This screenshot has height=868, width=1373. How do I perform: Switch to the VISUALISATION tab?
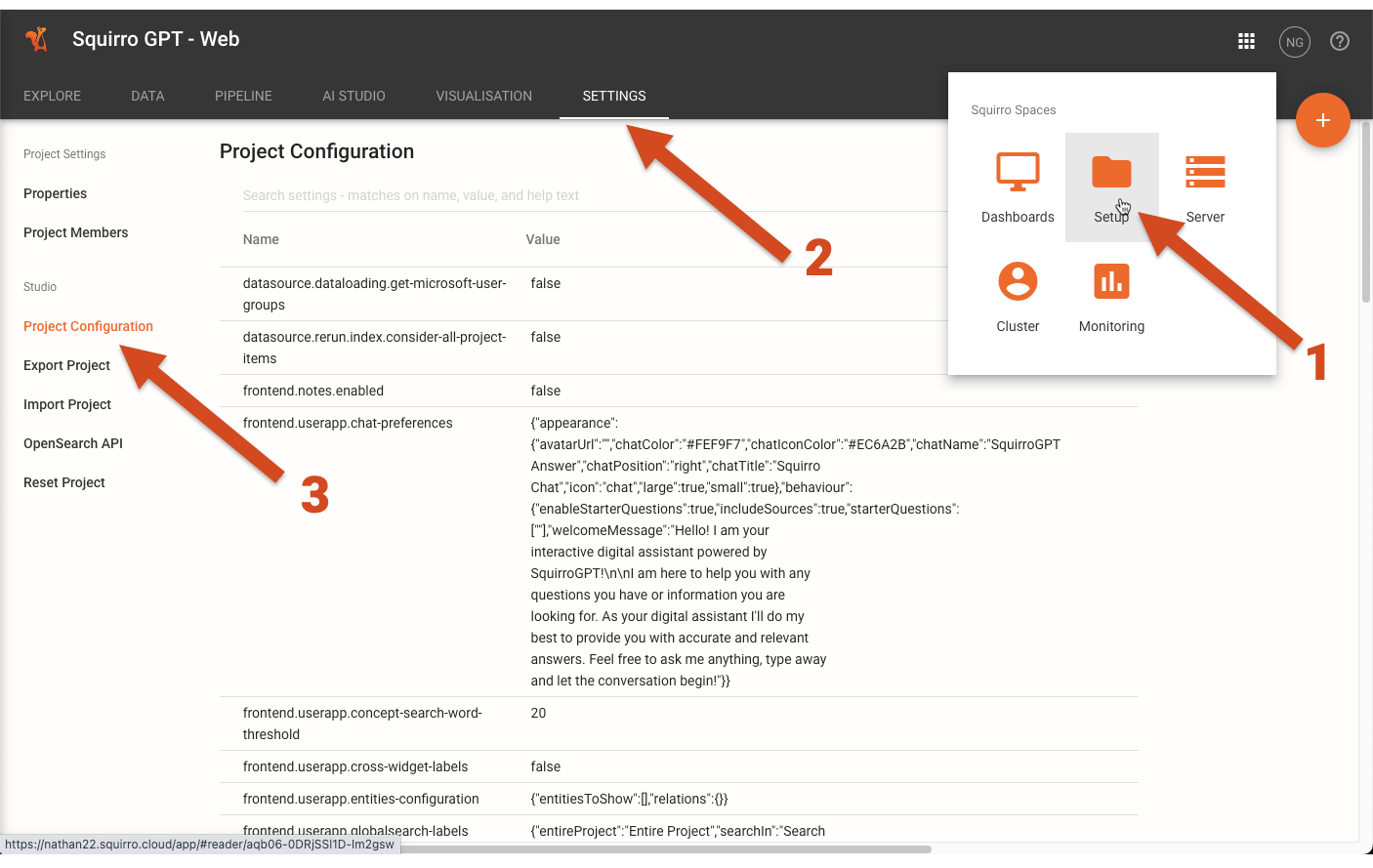pyautogui.click(x=484, y=96)
